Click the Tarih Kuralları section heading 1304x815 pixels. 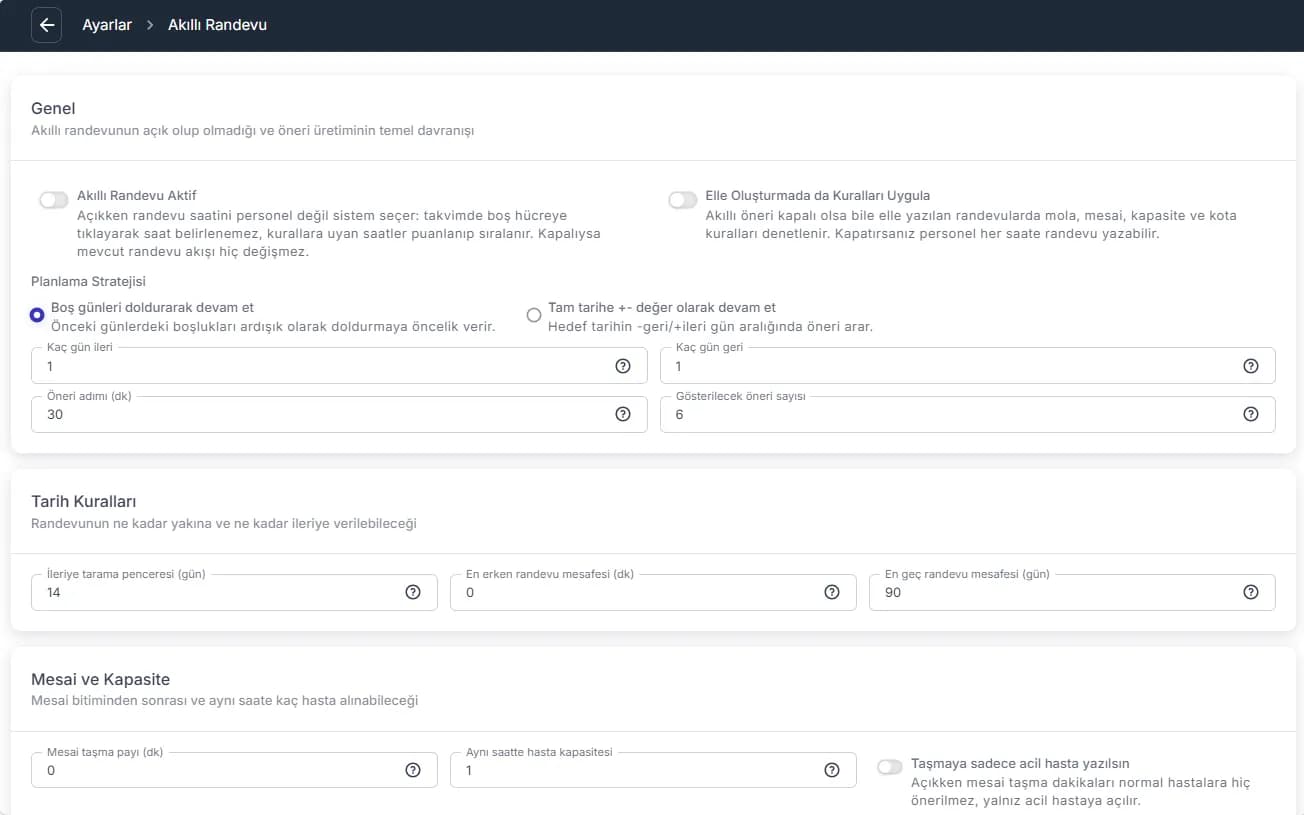tap(84, 501)
